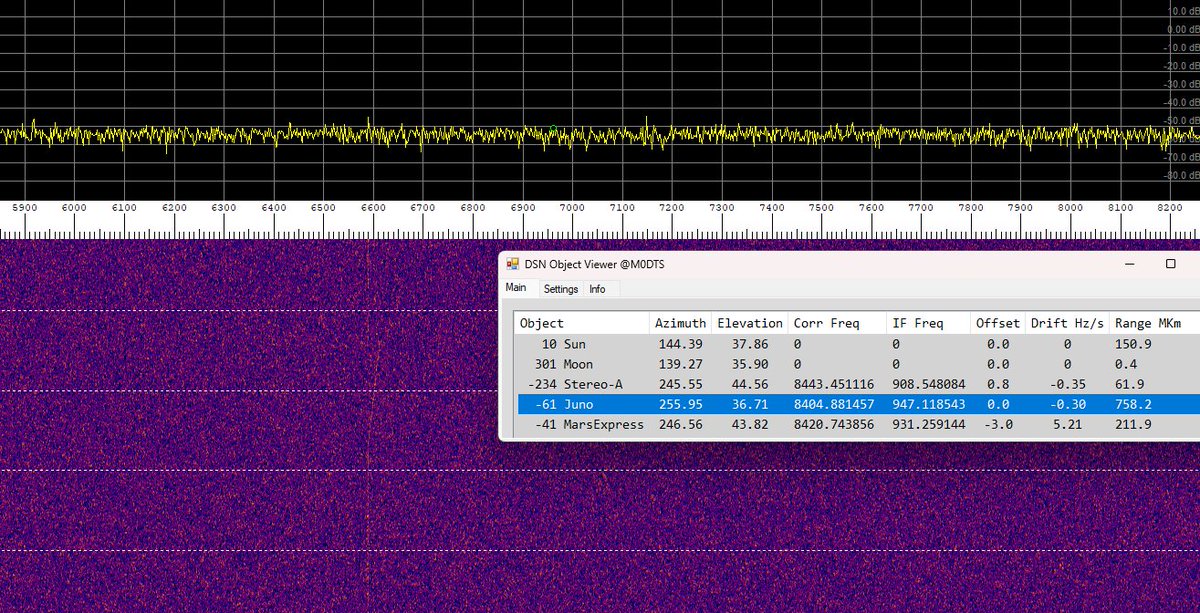Click Stereo-A IF Freq 908.548084
1200x613 pixels.
point(928,384)
